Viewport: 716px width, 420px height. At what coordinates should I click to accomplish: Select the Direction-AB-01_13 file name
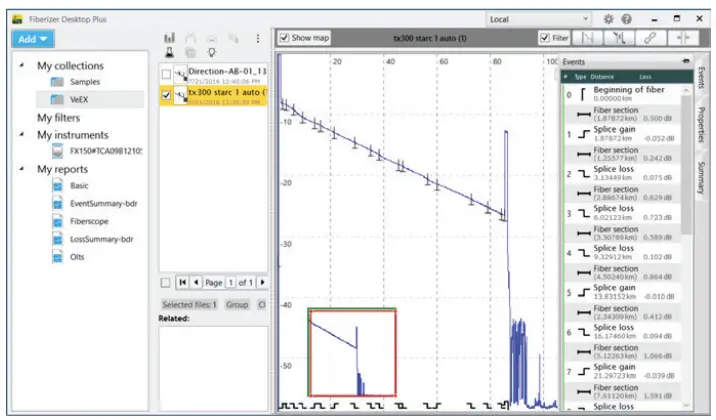pos(227,71)
